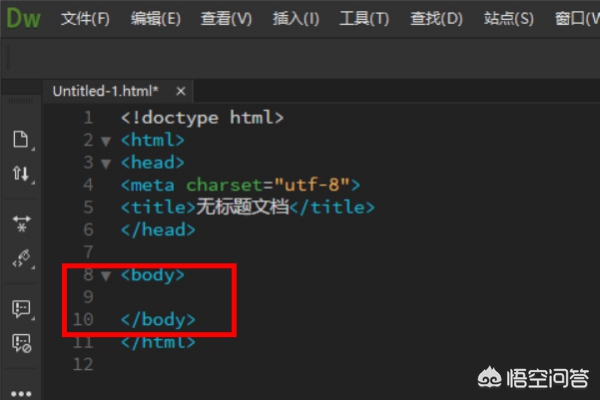Open the toolbar's three-dot more options
The height and width of the screenshot is (400, 600).
[x=21, y=393]
